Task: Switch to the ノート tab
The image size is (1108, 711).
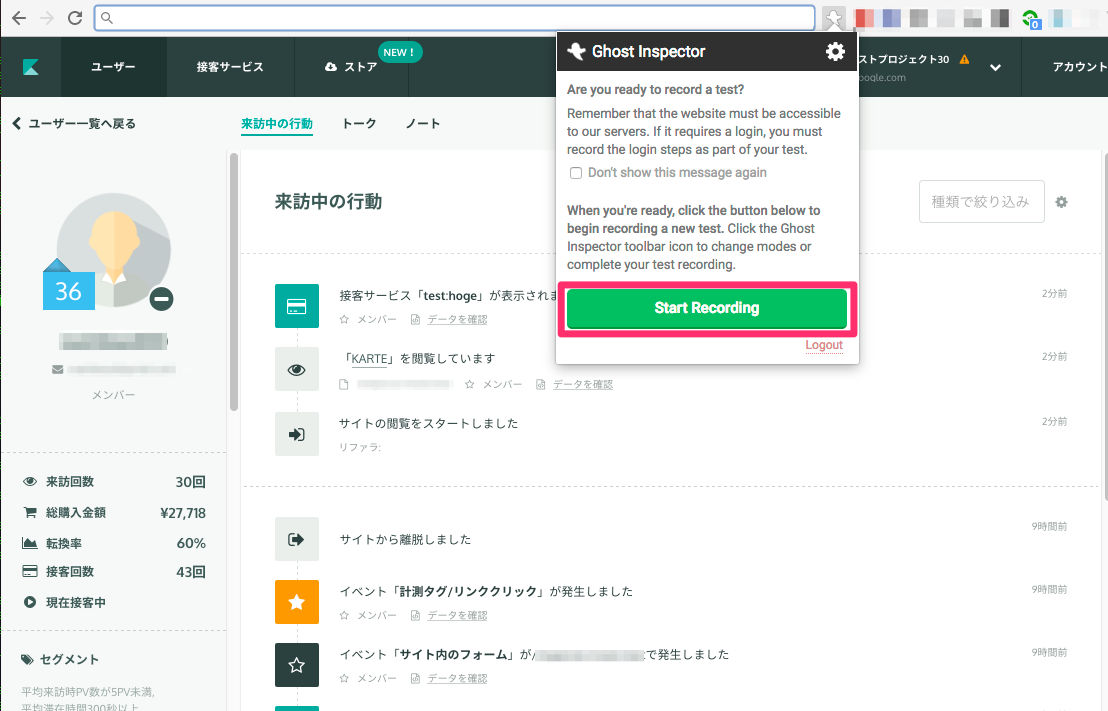Action: 423,124
